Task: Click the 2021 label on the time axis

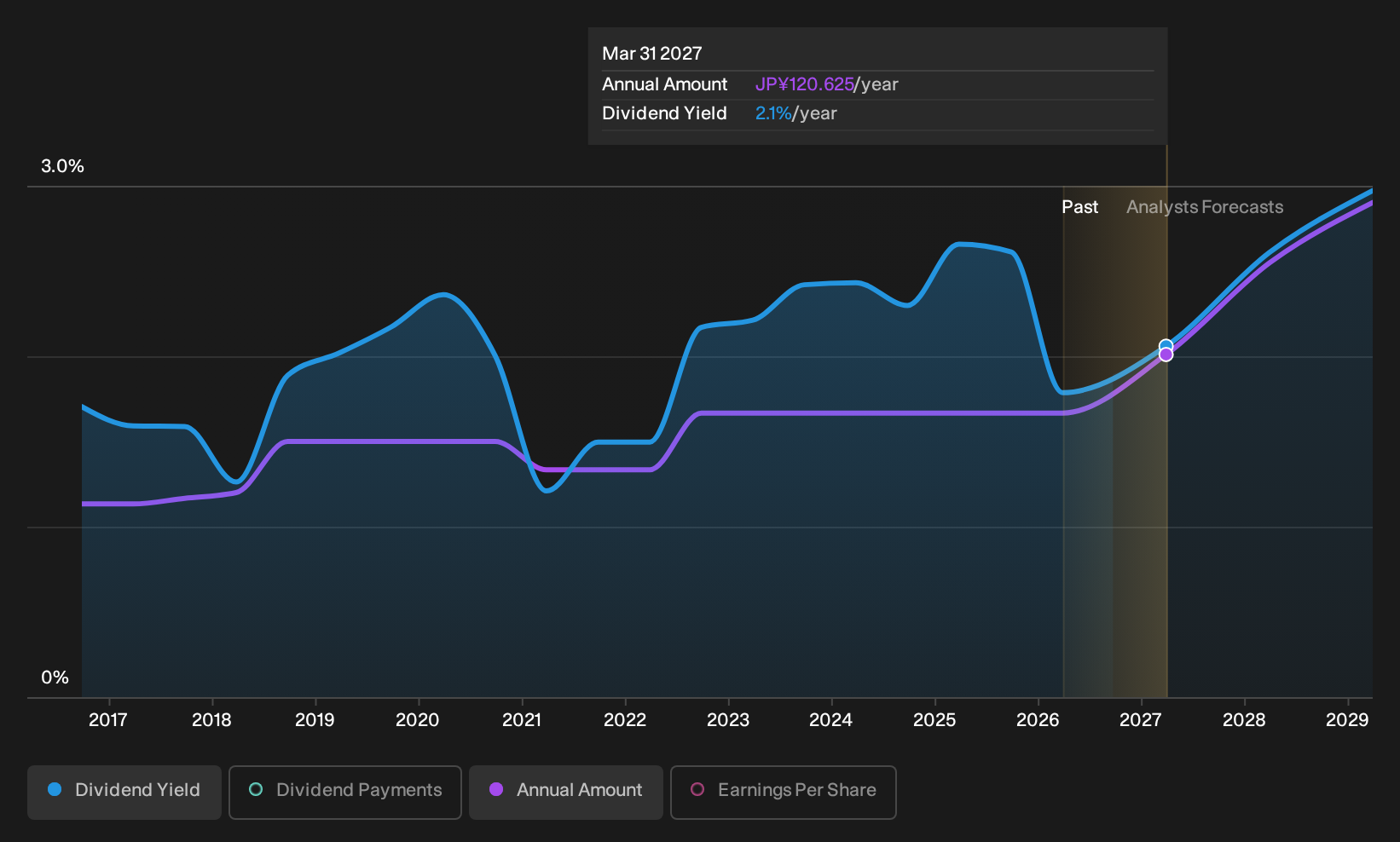Action: tap(522, 720)
